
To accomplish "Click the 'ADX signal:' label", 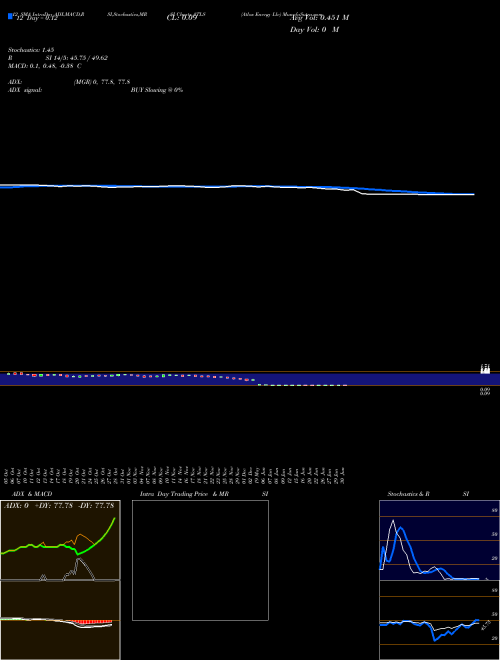I will tap(24, 90).
